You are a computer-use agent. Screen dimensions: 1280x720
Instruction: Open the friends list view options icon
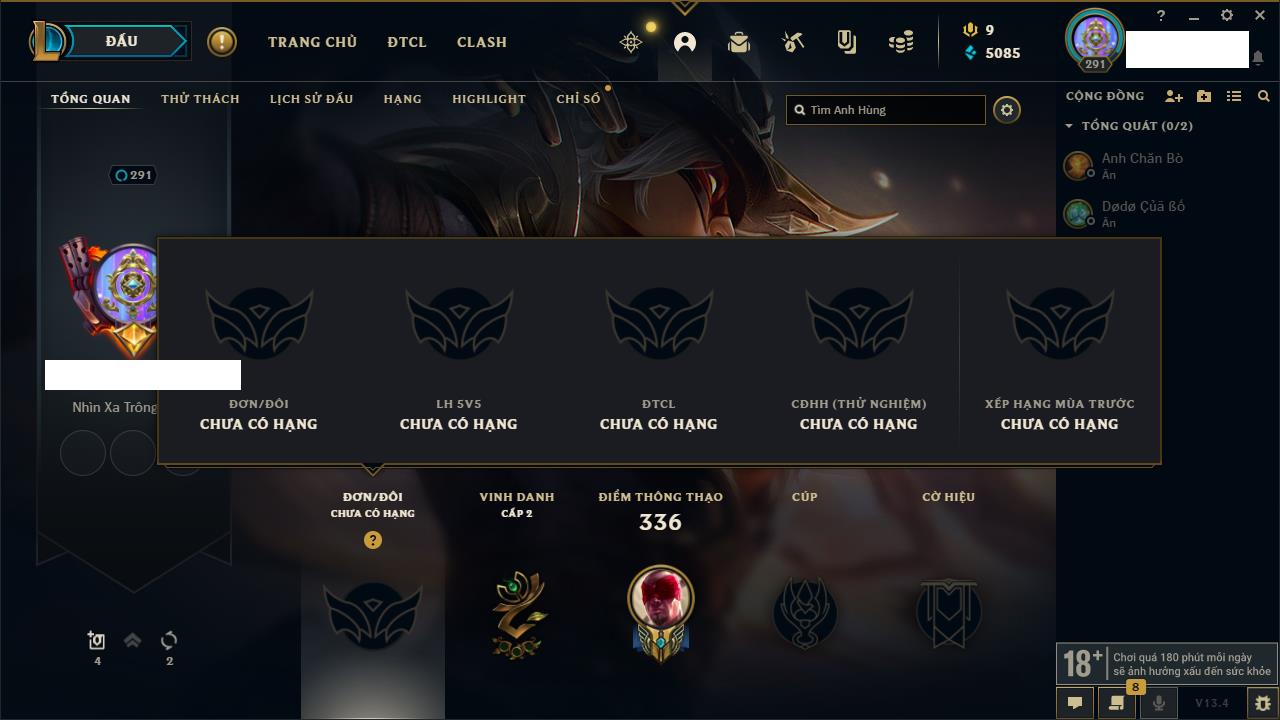tap(1234, 96)
